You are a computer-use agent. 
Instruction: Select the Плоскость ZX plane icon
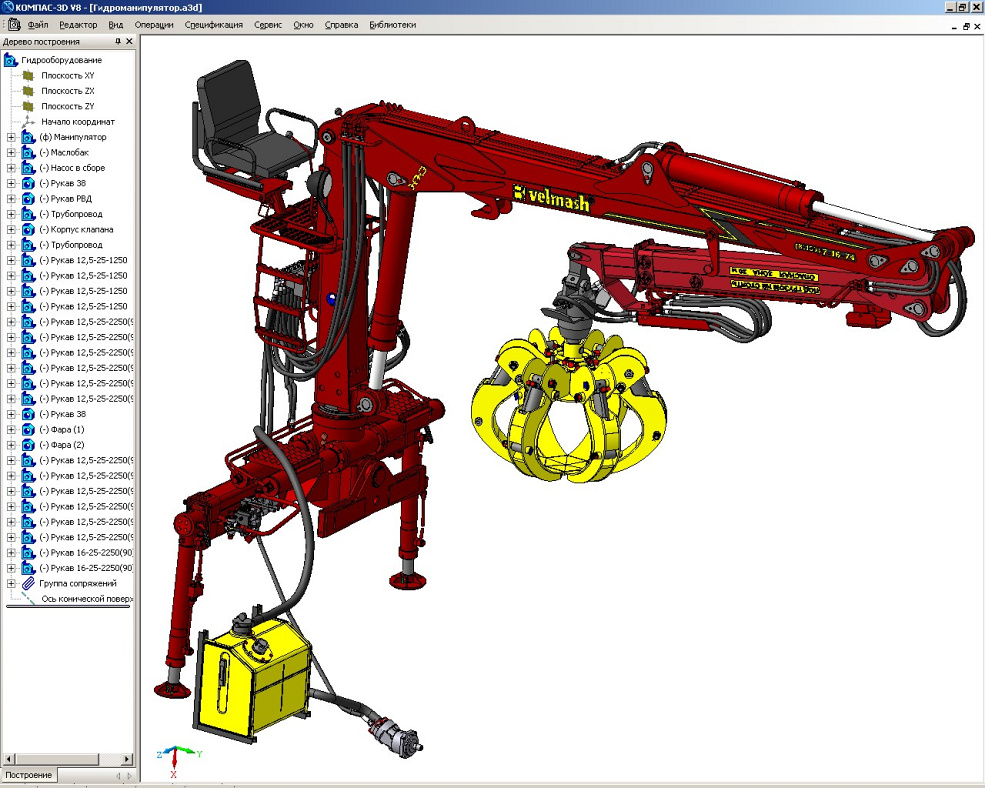tap(29, 91)
